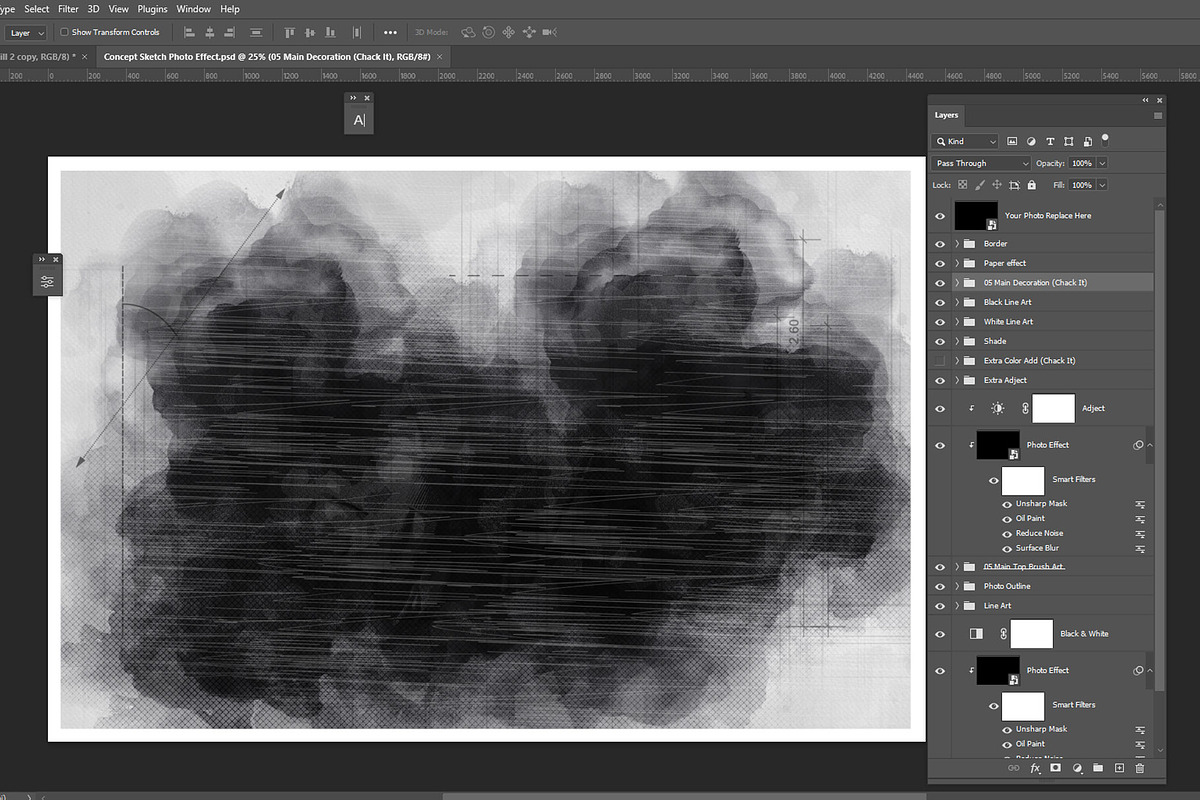This screenshot has width=1200, height=800.
Task: Click Lock transparent pixels icon
Action: coord(962,185)
